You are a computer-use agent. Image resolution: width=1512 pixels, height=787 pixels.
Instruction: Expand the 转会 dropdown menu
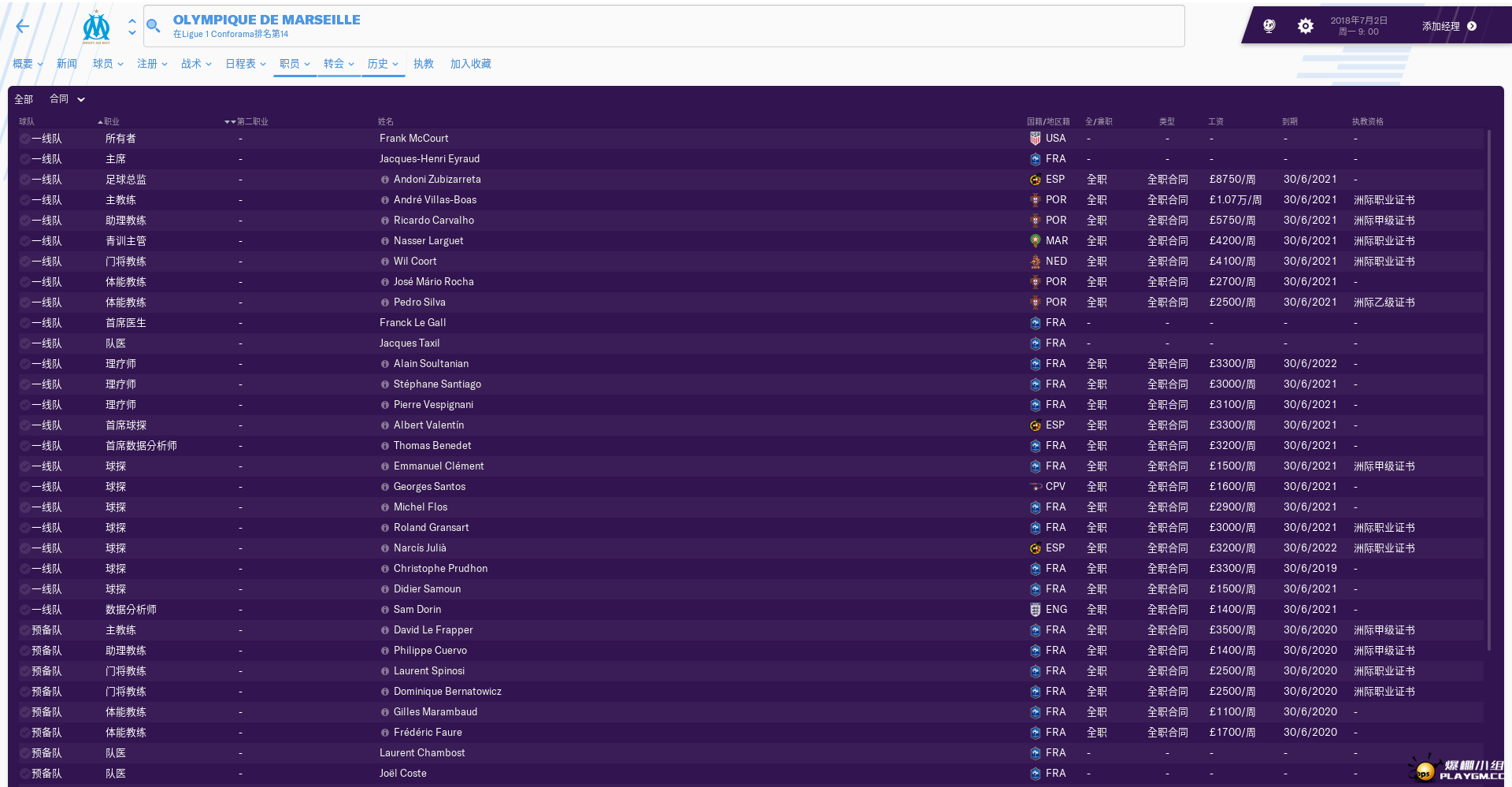tap(339, 64)
